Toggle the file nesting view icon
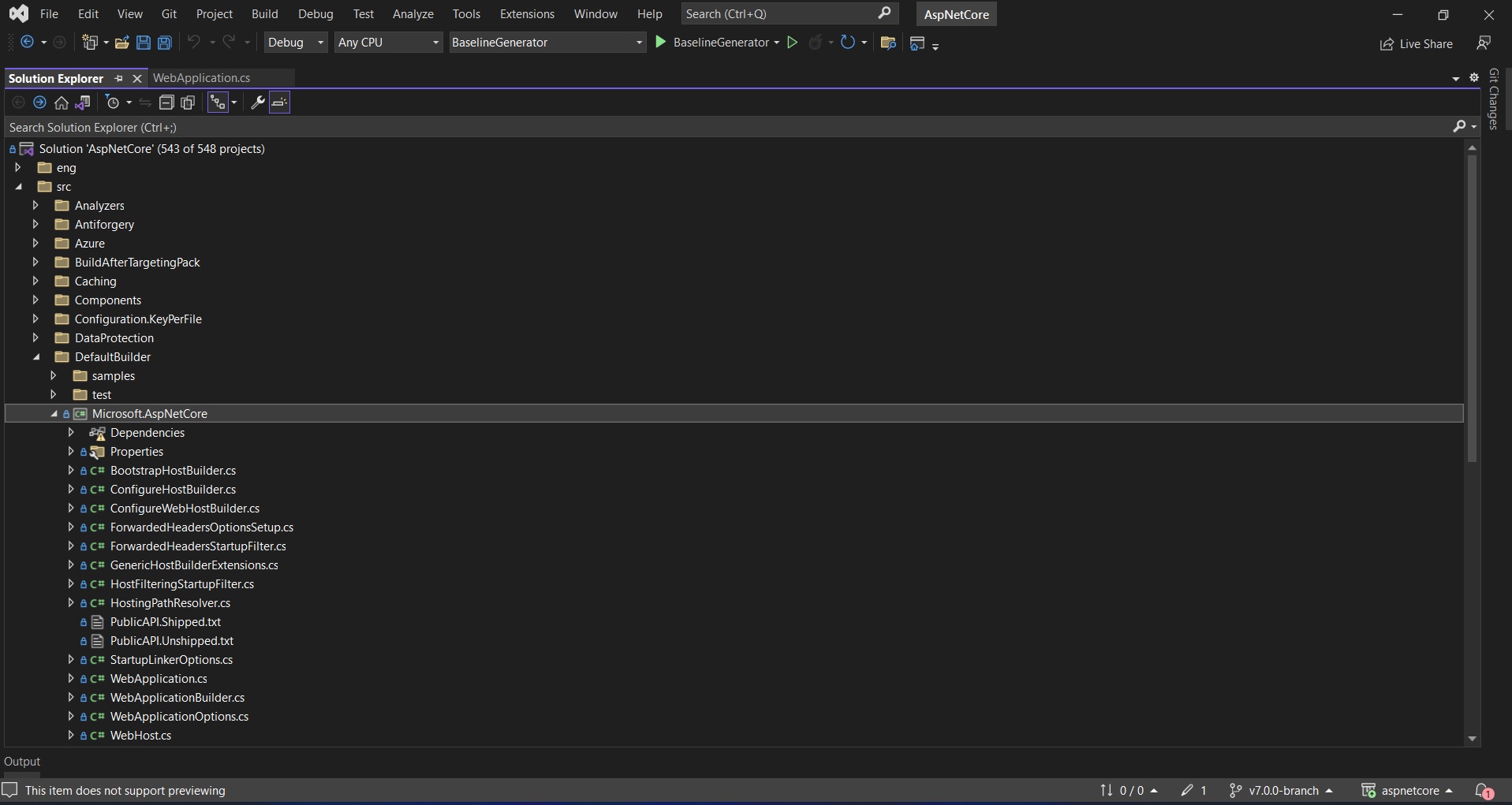Image resolution: width=1512 pixels, height=805 pixels. tap(218, 102)
